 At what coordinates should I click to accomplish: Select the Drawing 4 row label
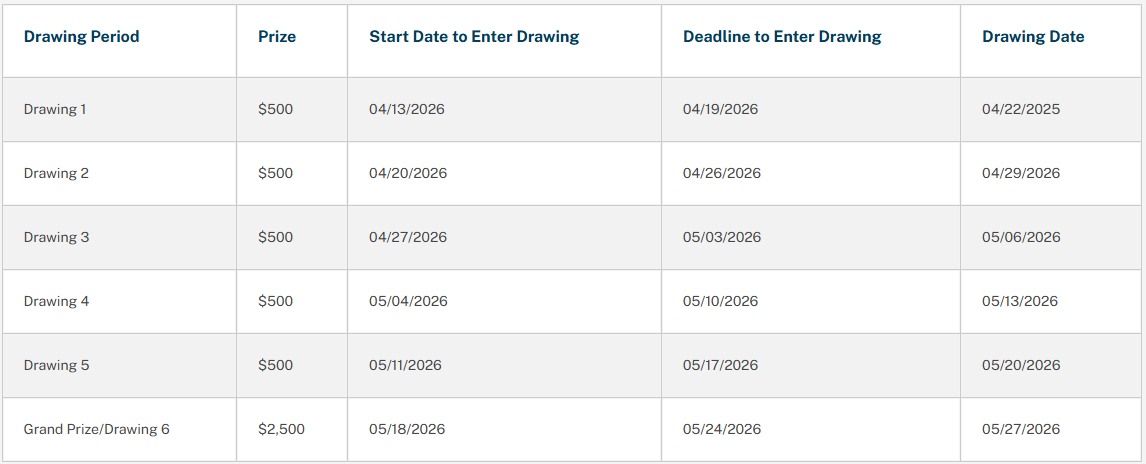pos(56,301)
